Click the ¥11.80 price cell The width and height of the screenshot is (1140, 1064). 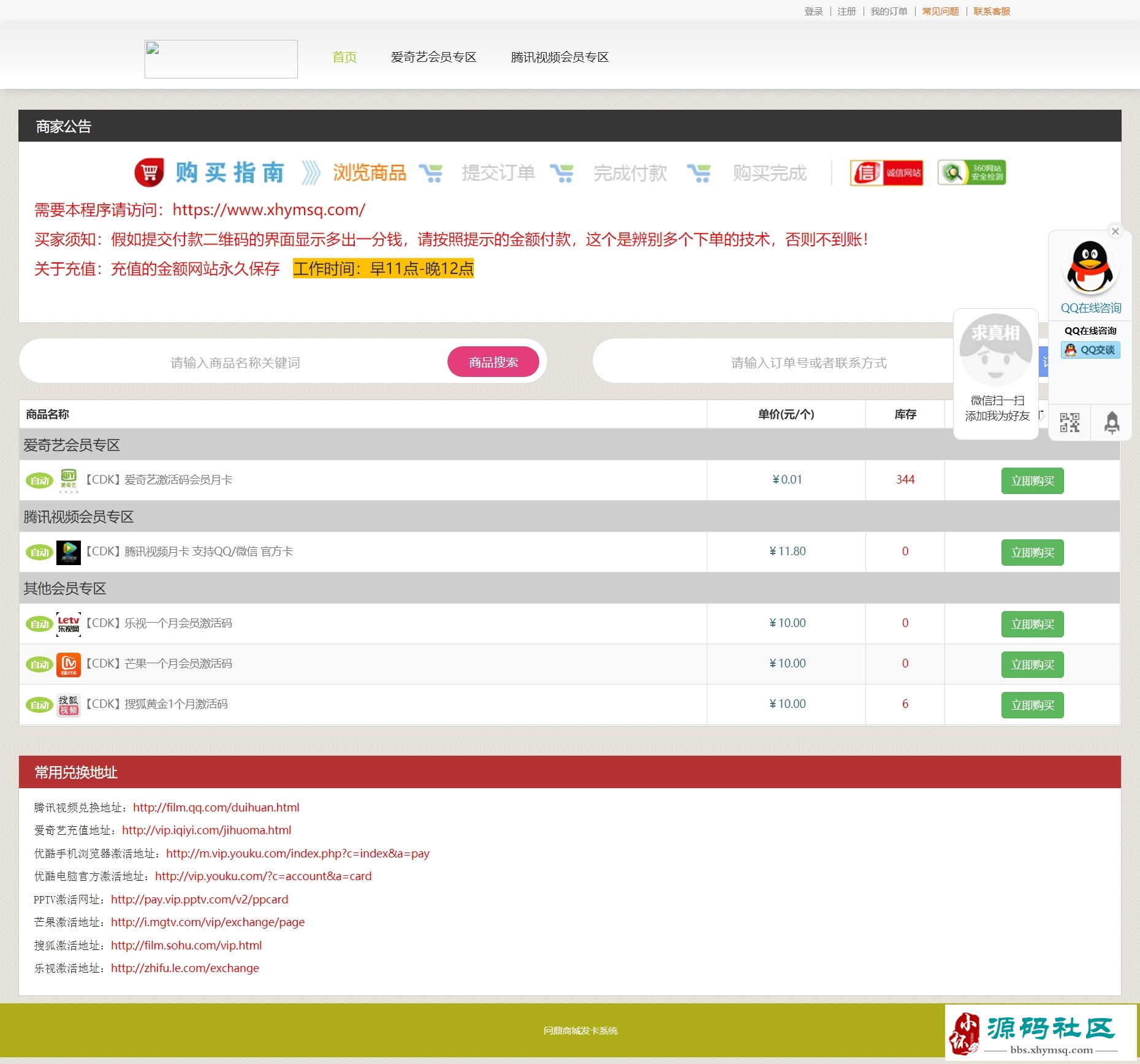787,551
